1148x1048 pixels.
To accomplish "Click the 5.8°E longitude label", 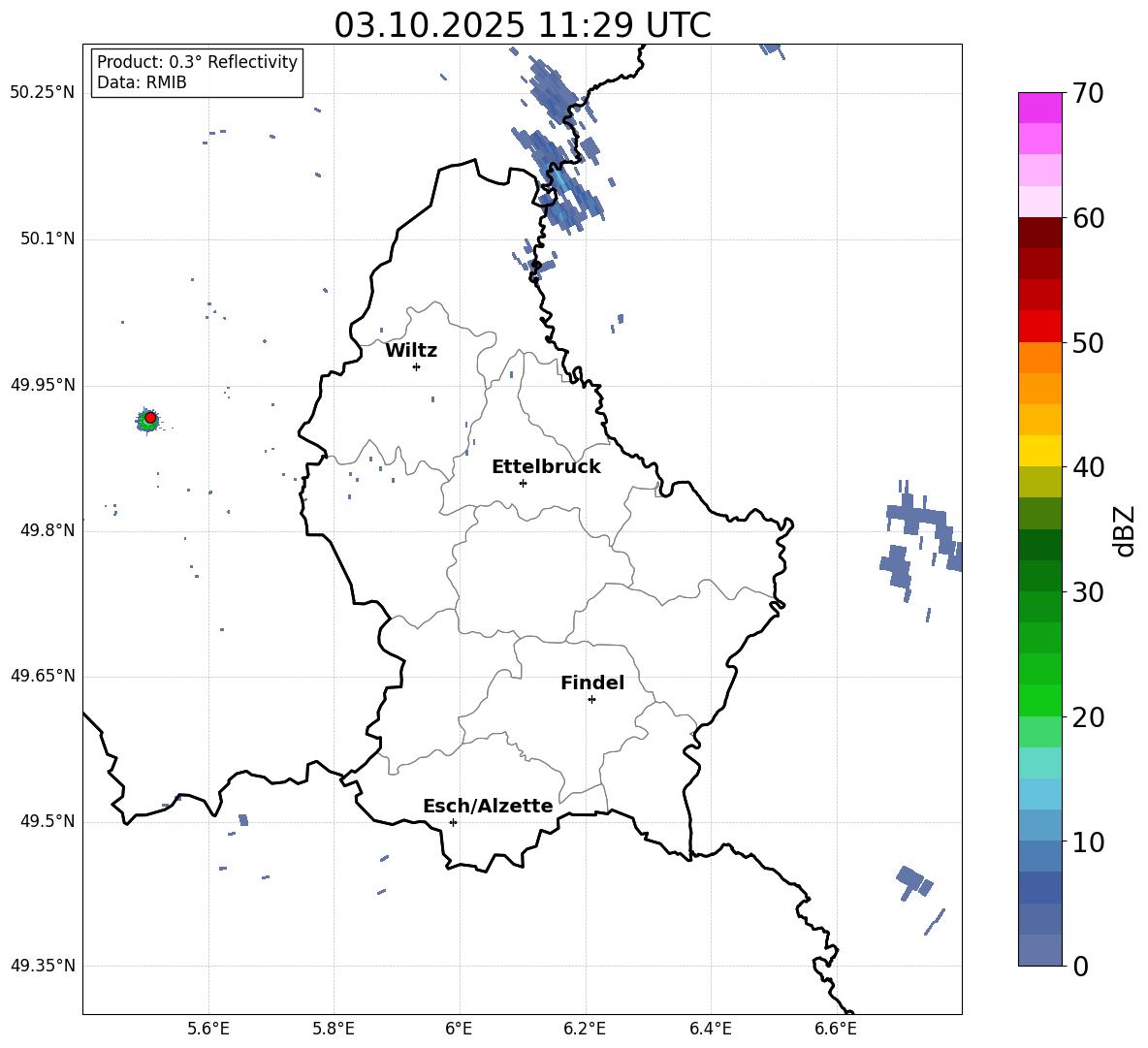I will pos(334,1029).
